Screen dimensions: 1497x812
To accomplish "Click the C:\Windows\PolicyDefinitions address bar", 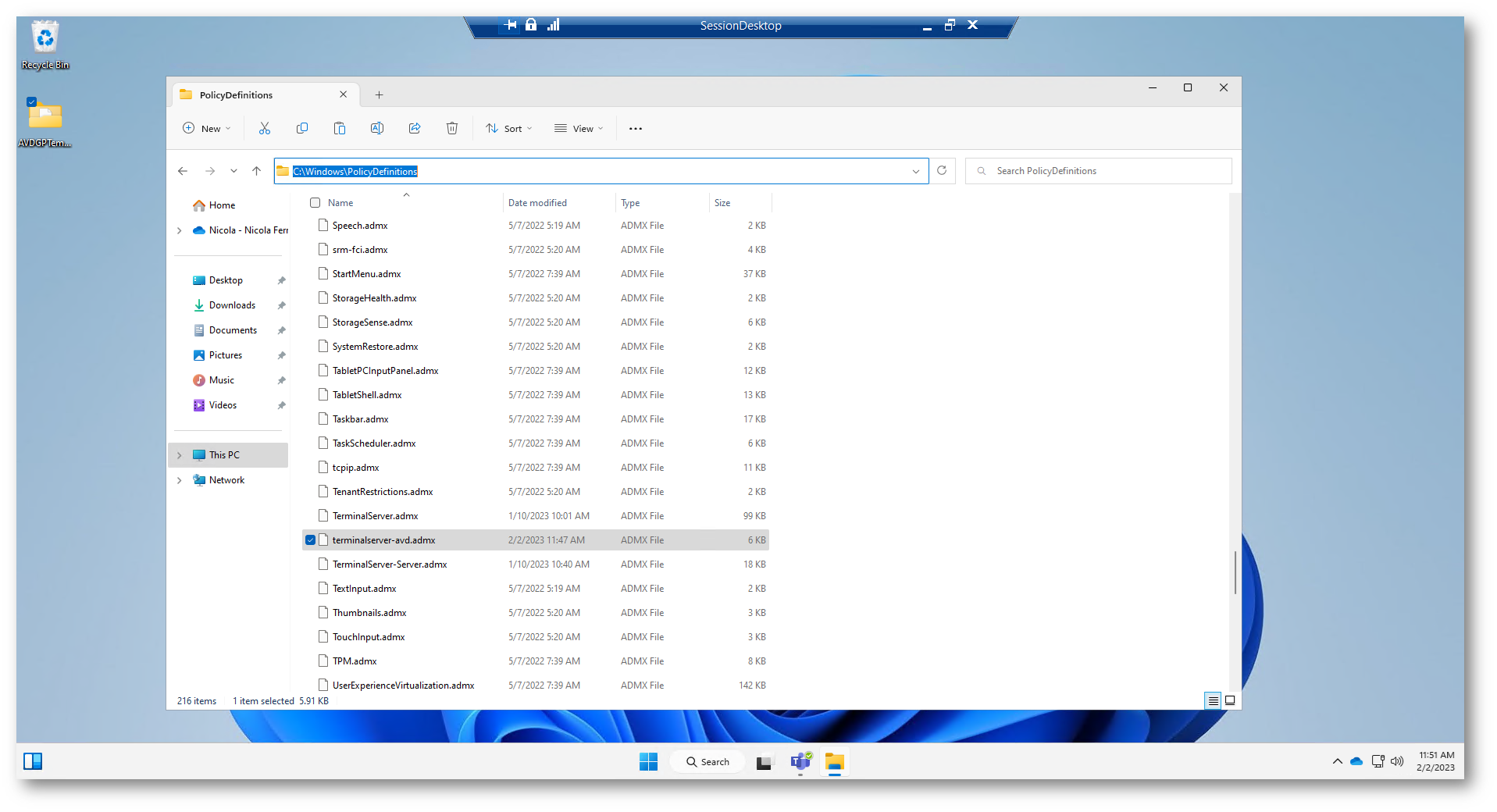I will (x=601, y=171).
